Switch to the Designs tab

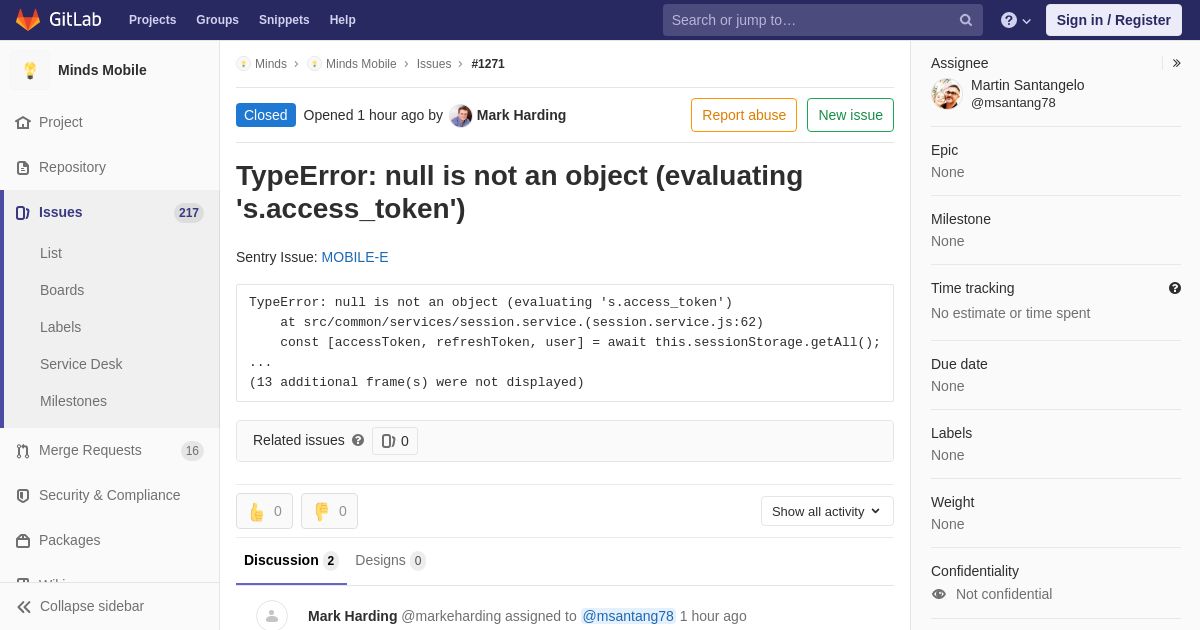pos(390,560)
